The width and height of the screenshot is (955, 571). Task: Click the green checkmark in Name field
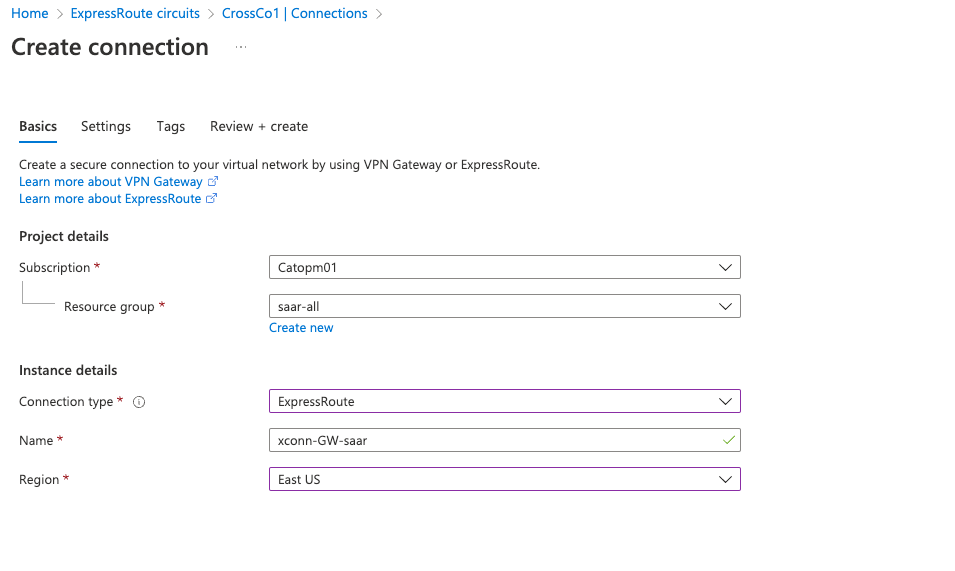(729, 440)
